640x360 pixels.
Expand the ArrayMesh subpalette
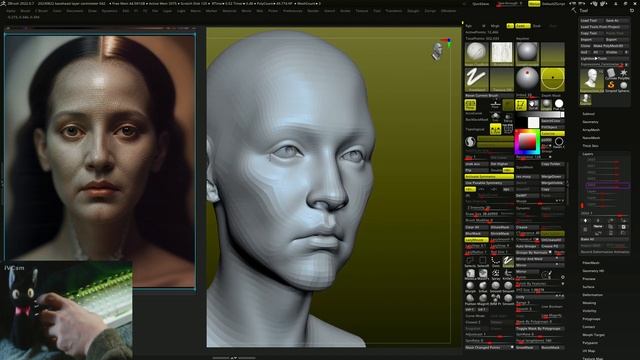pyautogui.click(x=591, y=129)
